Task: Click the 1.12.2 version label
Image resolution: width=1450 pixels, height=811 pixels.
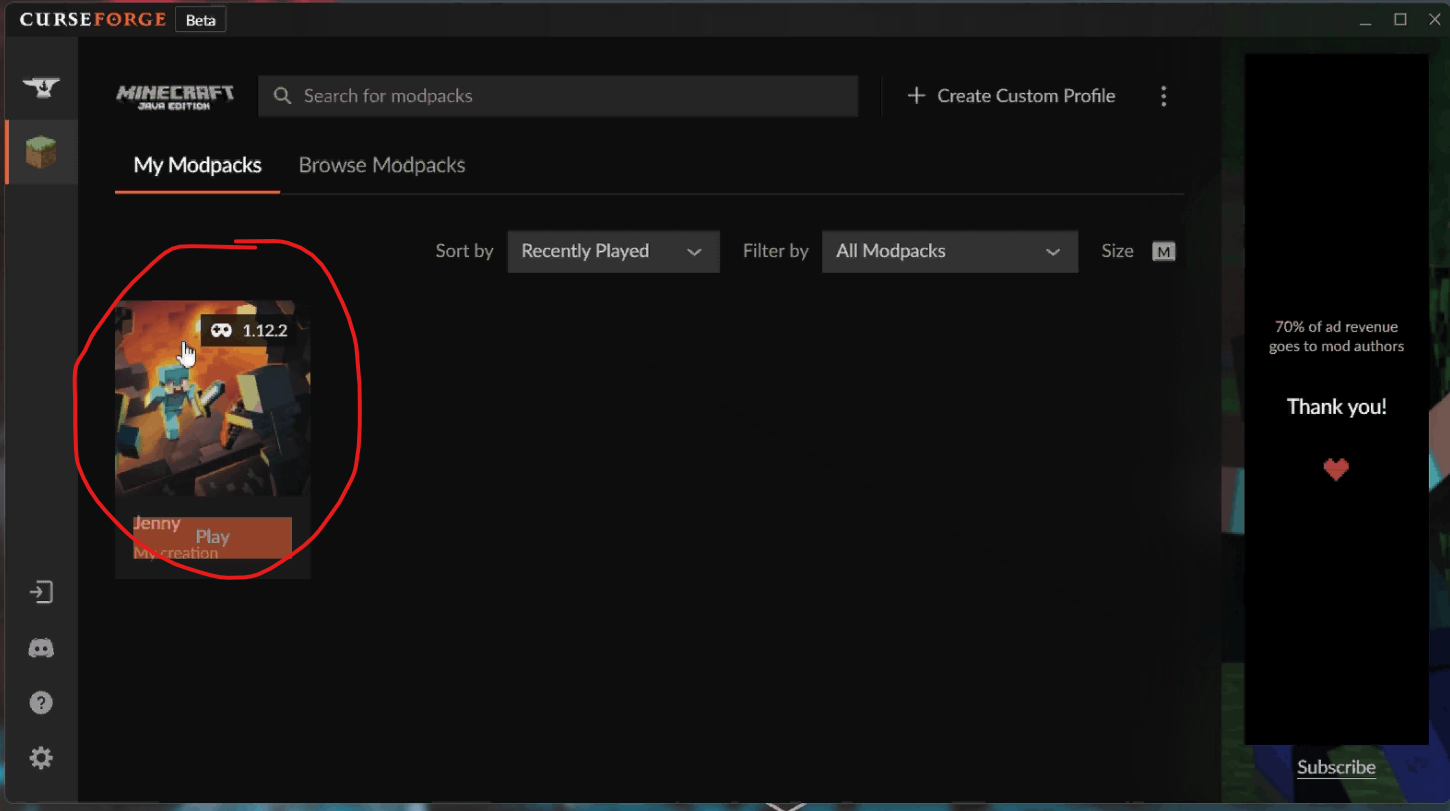Action: click(265, 331)
